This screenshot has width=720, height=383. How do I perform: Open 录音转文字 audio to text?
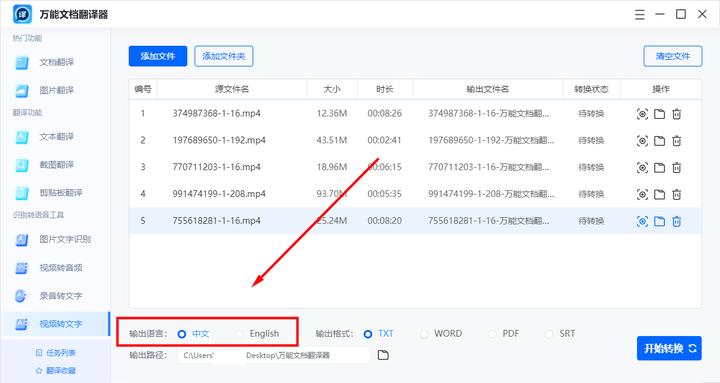pos(61,296)
